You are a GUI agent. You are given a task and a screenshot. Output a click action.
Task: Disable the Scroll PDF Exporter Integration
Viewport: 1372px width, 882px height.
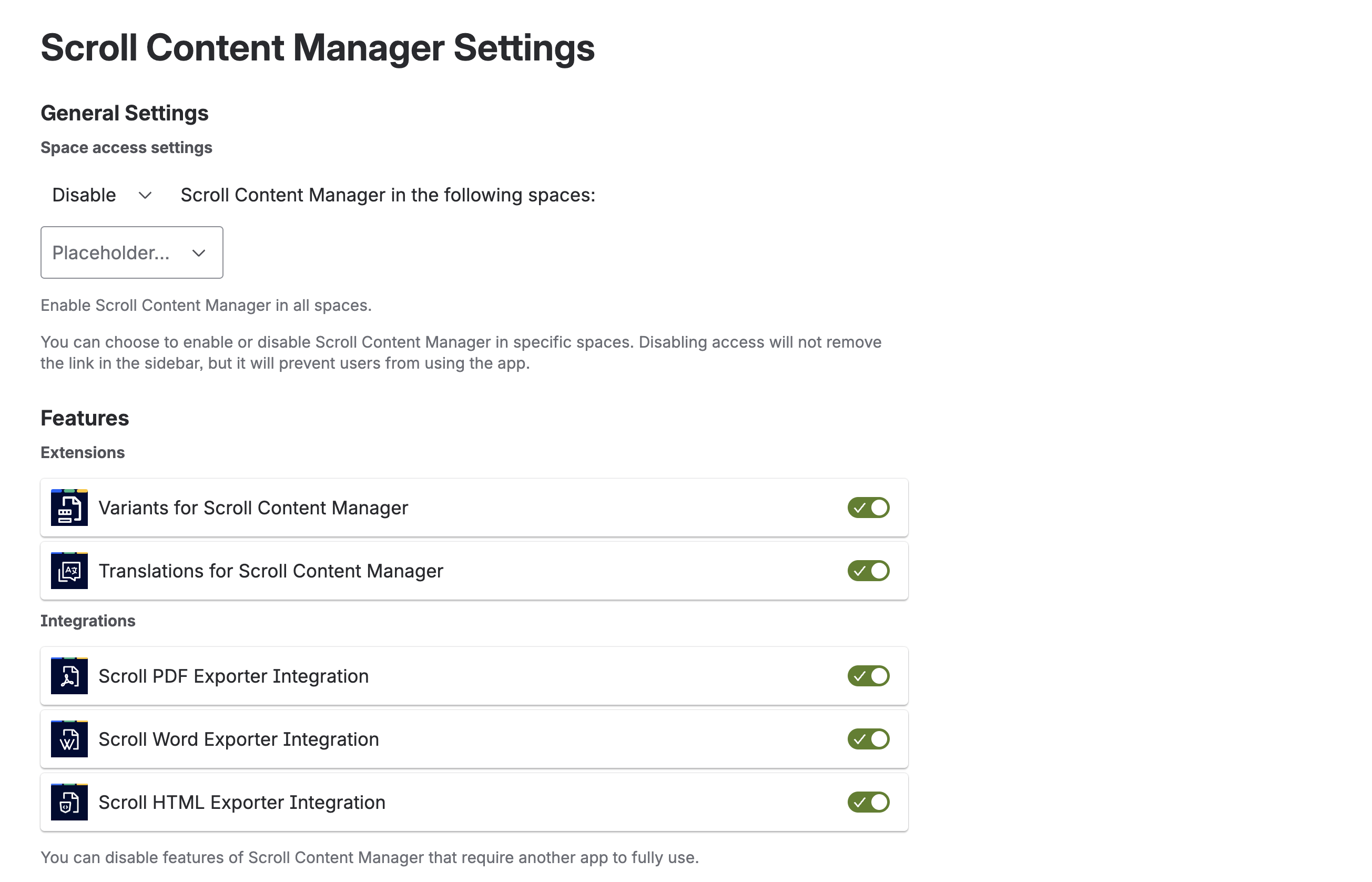point(868,676)
